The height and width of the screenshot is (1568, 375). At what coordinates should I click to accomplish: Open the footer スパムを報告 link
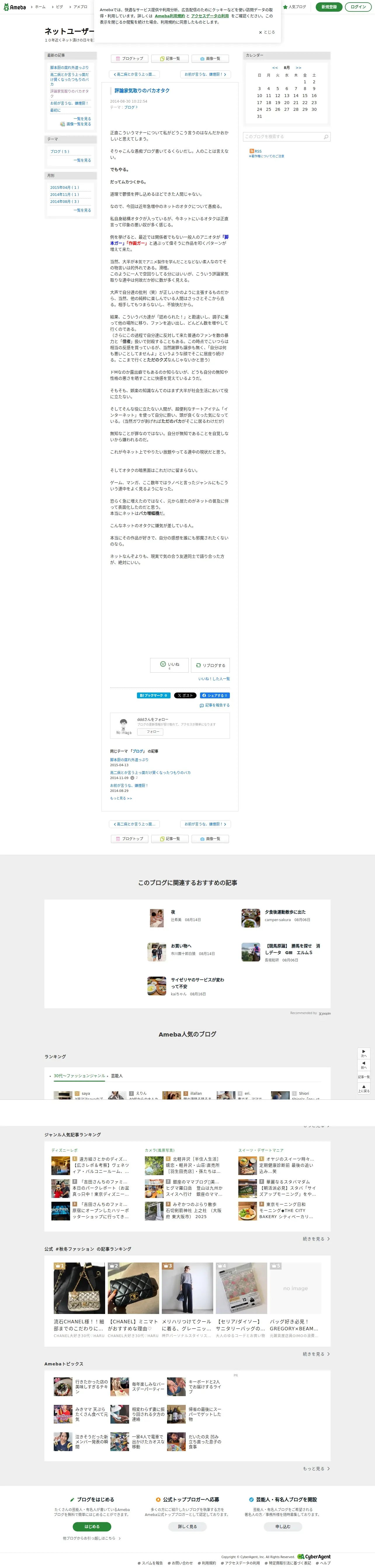151,1562
